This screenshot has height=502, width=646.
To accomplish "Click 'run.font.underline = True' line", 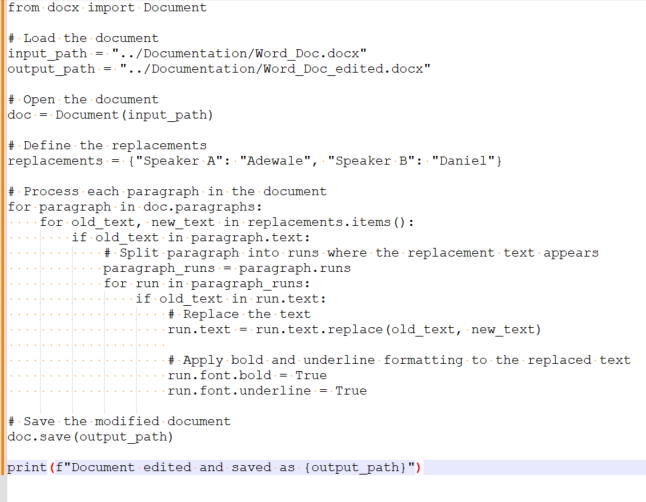I will point(267,391).
